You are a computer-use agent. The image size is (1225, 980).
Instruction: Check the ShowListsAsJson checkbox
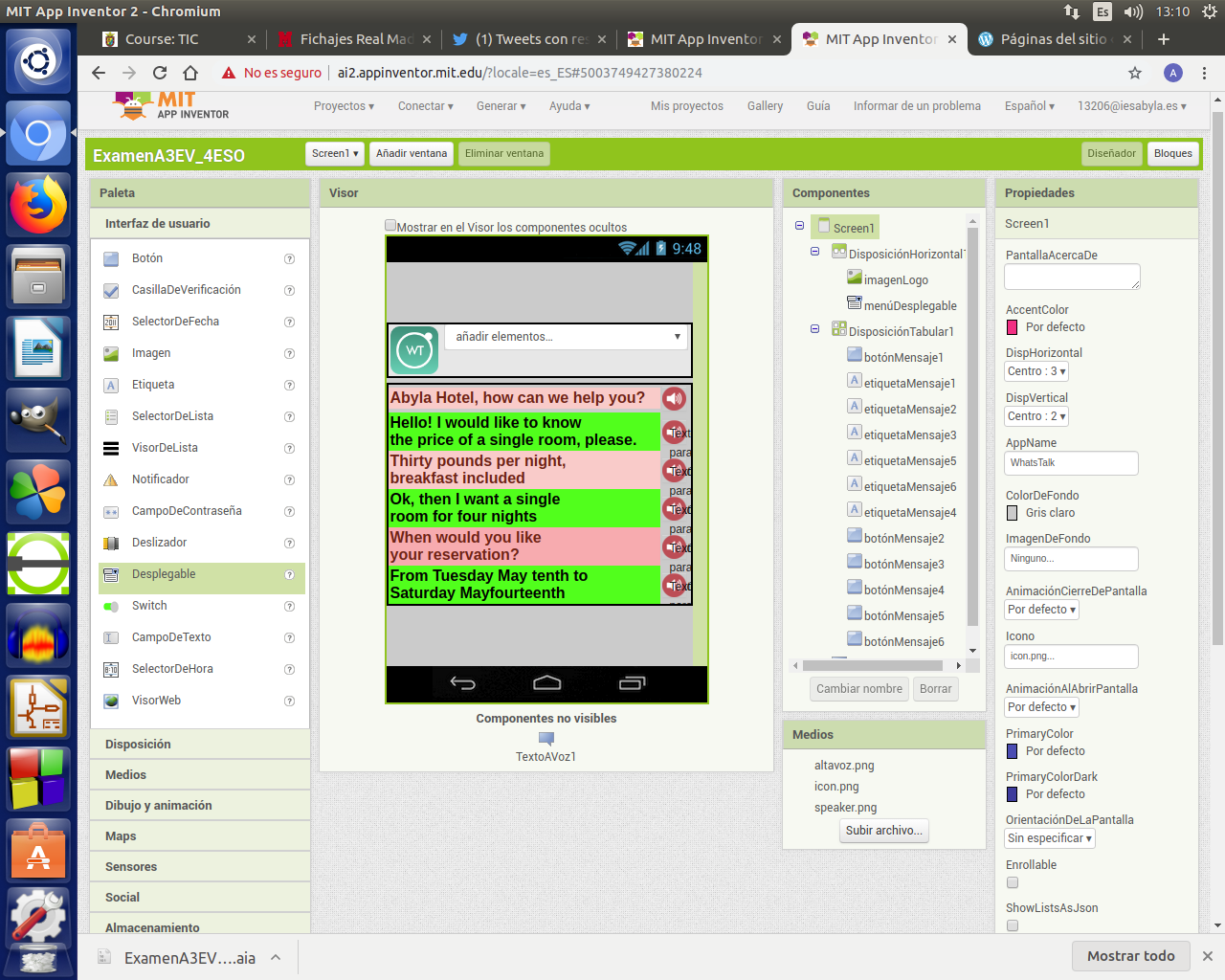coord(1013,925)
